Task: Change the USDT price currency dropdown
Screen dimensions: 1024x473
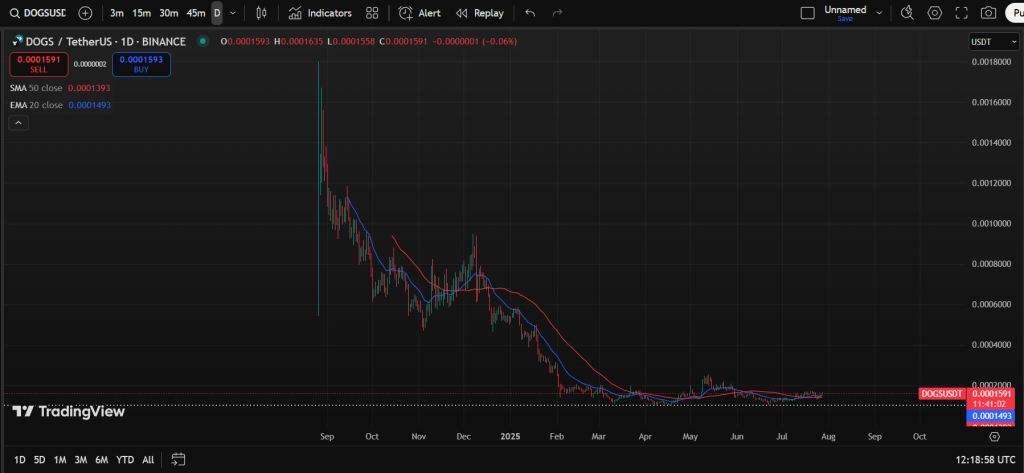Action: pyautogui.click(x=993, y=41)
